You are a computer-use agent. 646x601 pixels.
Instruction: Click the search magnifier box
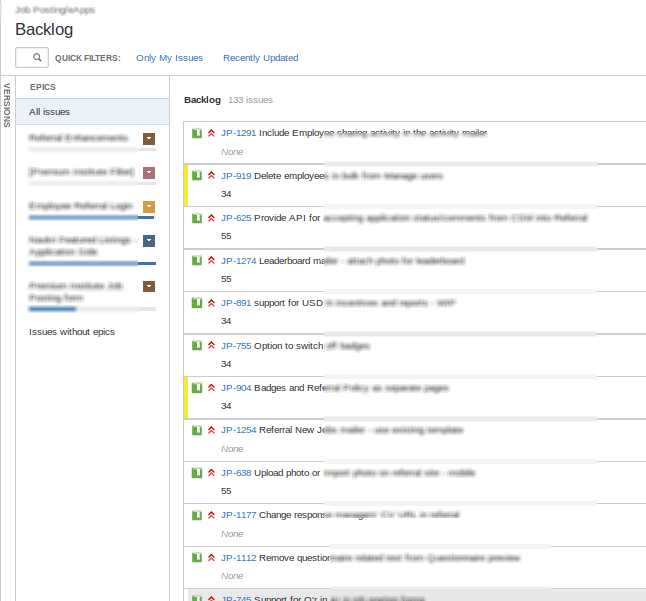point(32,57)
